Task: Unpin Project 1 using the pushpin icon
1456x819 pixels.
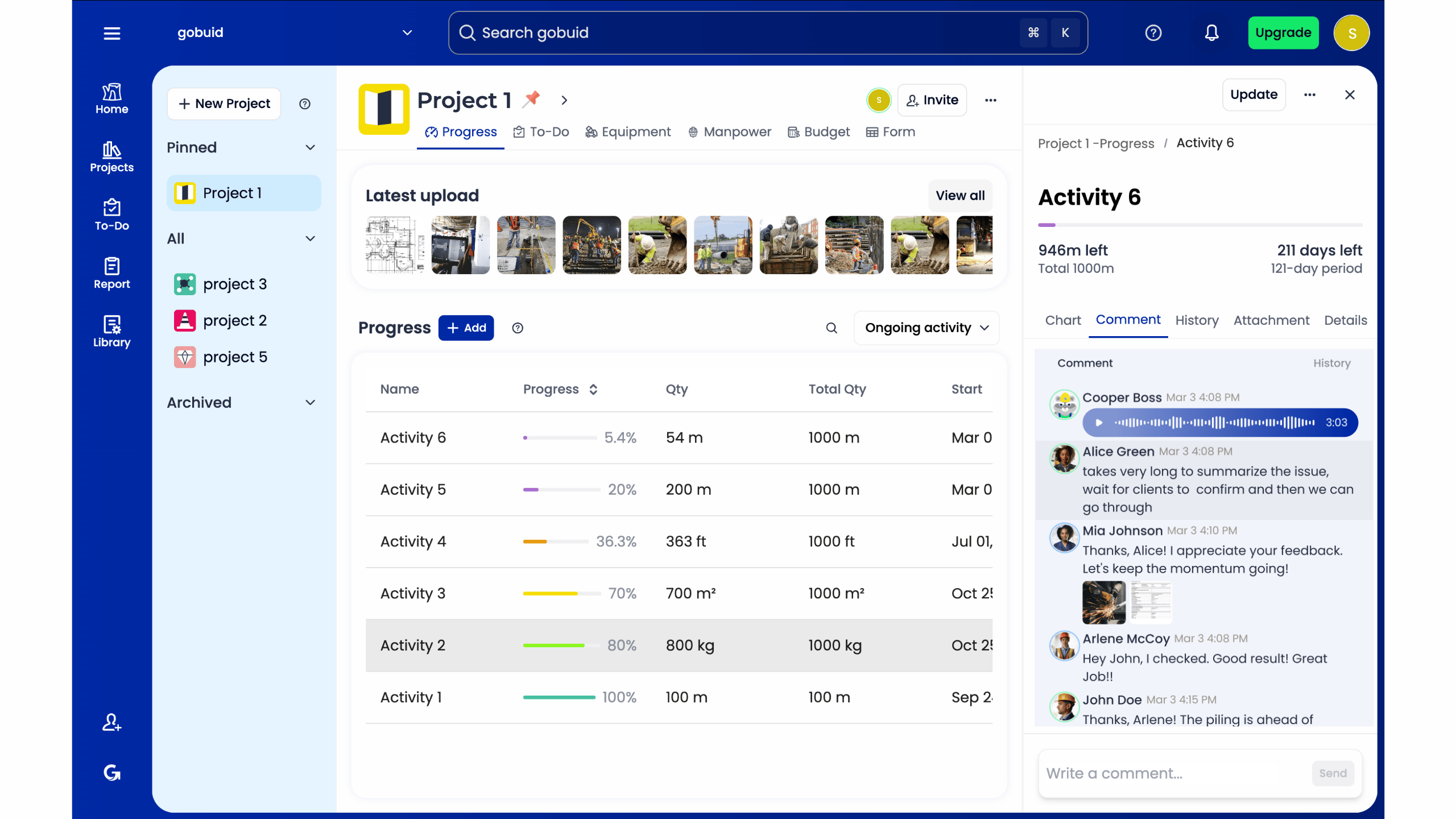Action: pos(532,99)
